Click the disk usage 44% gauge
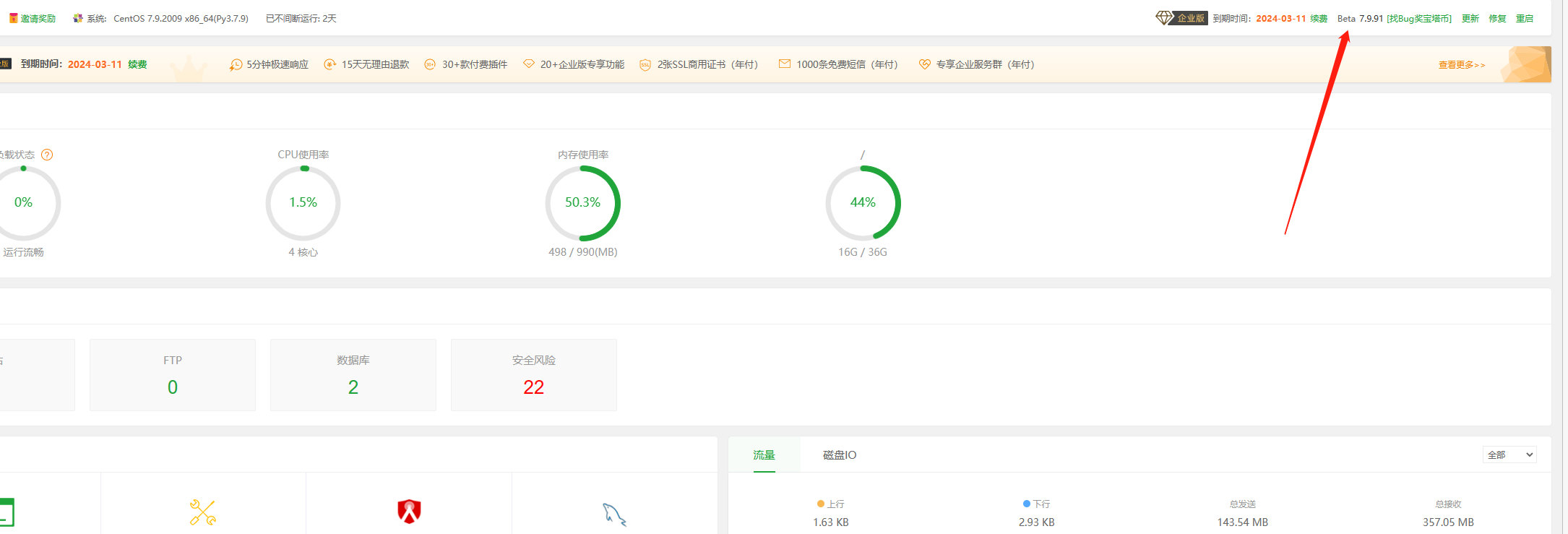1568x534 pixels. coord(863,203)
